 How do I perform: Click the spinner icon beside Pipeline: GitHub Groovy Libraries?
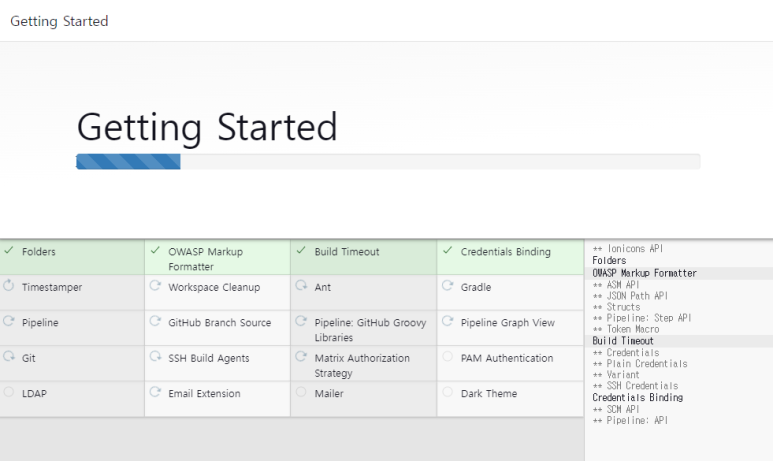point(301,321)
